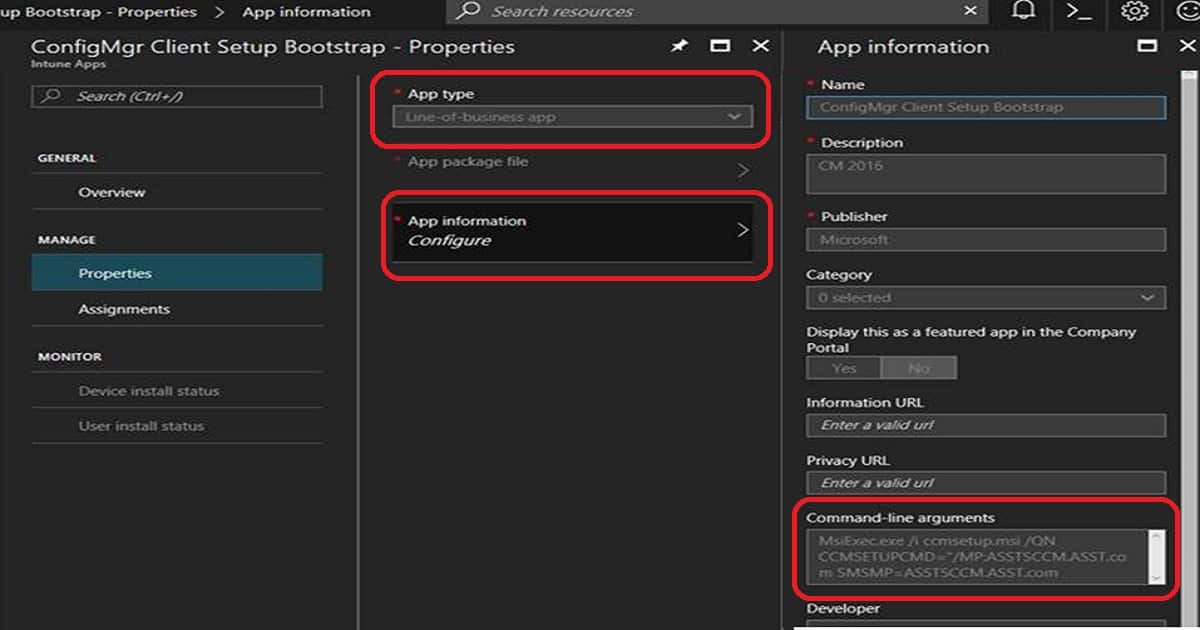This screenshot has width=1200, height=630.
Task: Open Device install status
Action: tap(177, 391)
